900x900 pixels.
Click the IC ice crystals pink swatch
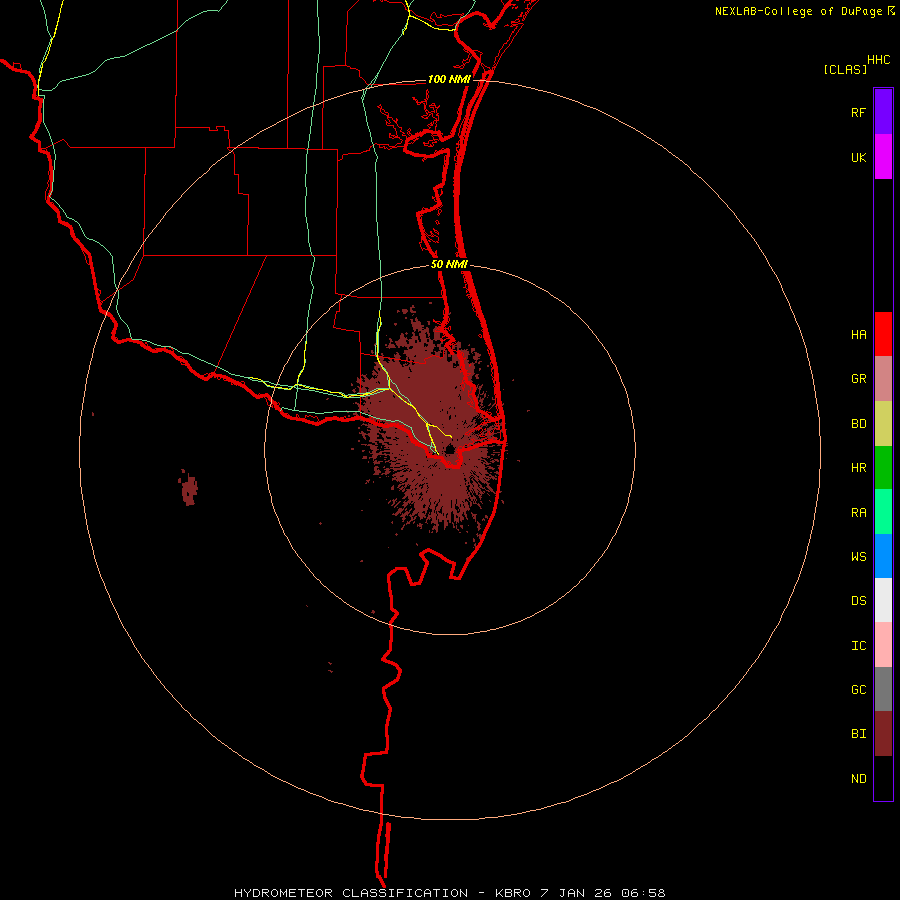coord(883,645)
